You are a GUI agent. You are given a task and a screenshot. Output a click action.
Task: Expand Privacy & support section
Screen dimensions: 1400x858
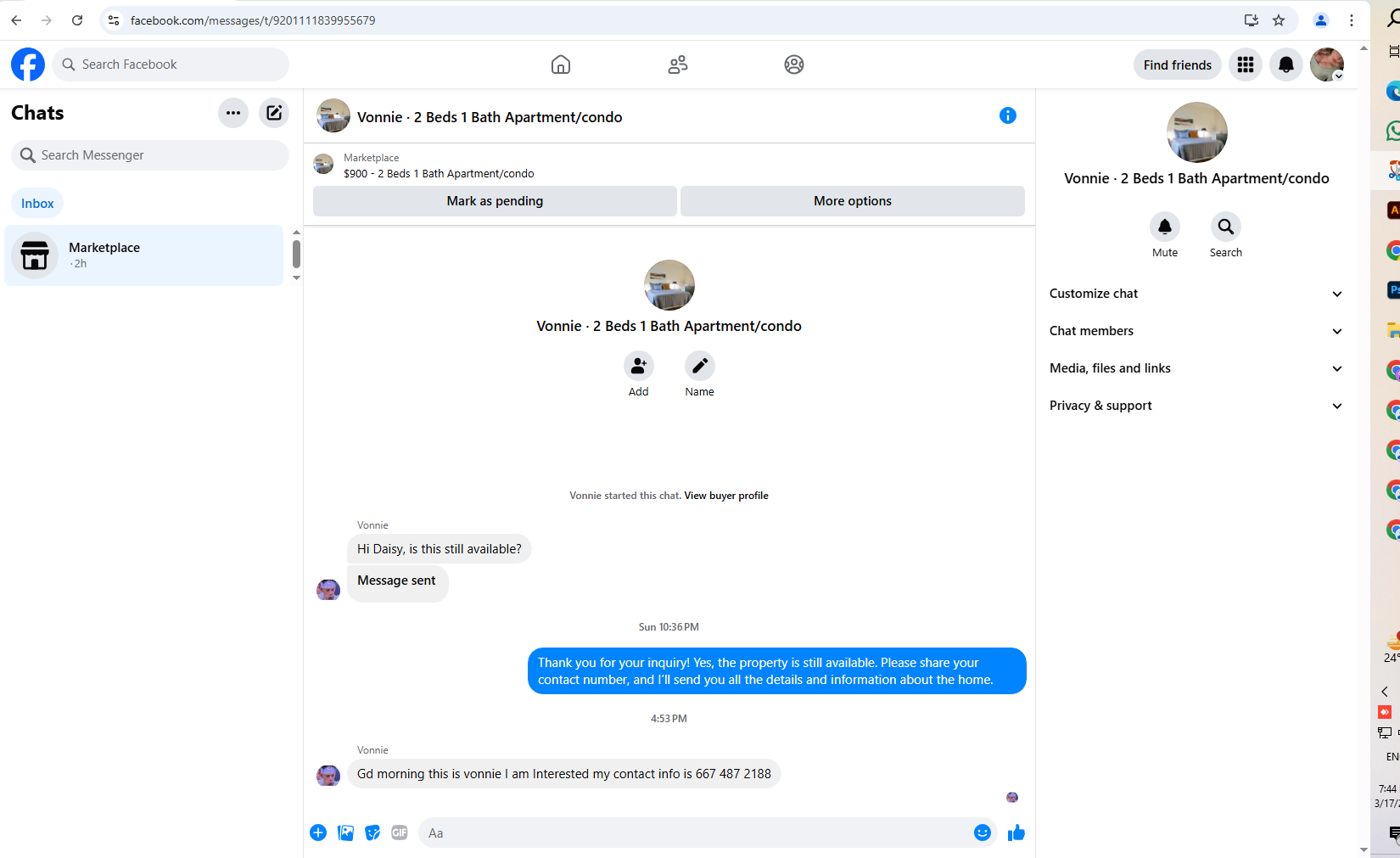pos(1196,406)
